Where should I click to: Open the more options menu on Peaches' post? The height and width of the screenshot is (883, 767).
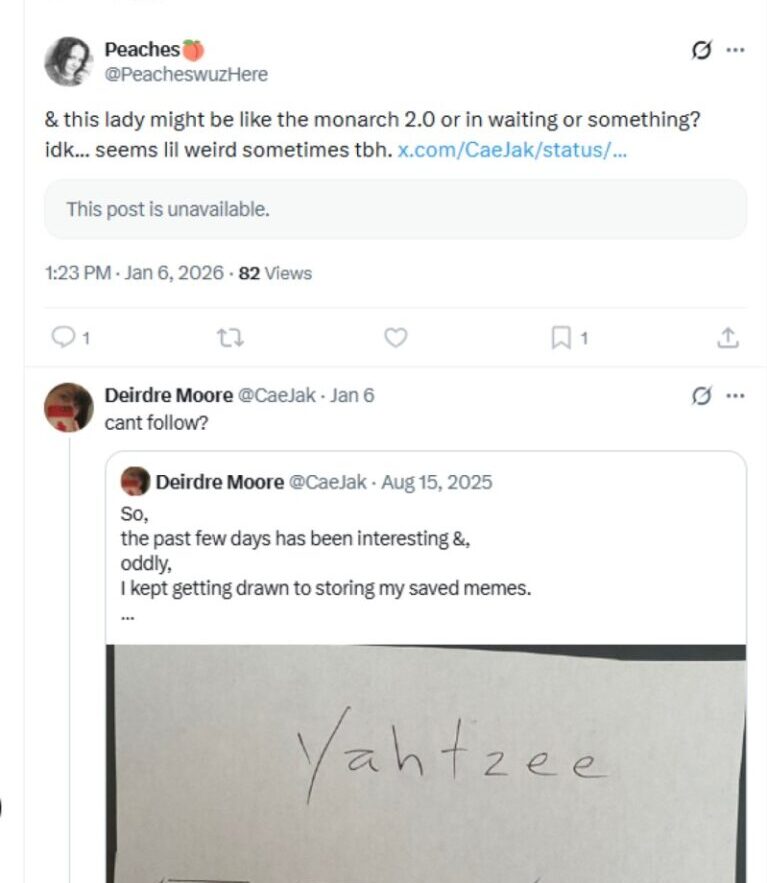point(736,51)
